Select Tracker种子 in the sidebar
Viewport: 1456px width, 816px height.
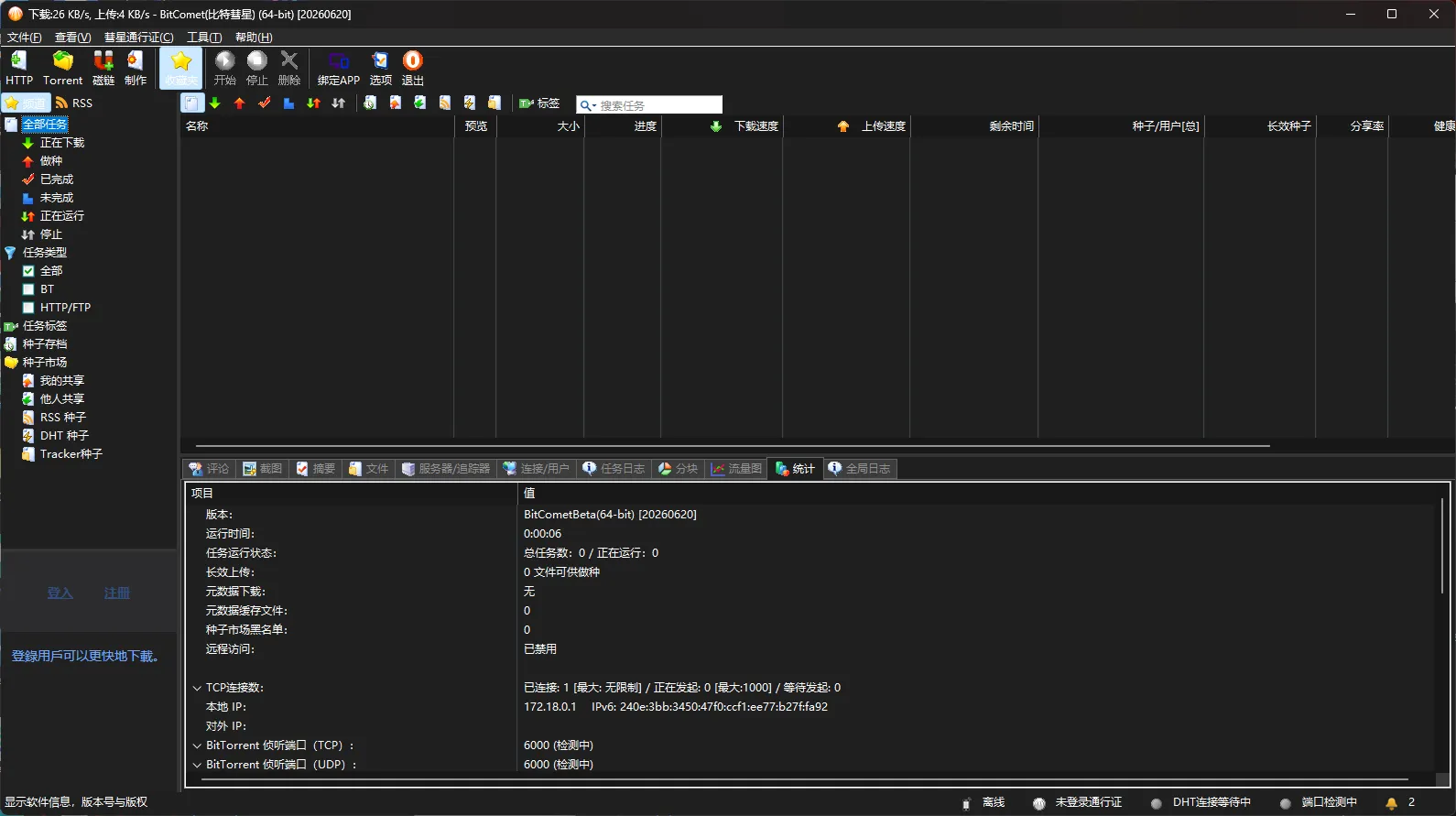(71, 454)
